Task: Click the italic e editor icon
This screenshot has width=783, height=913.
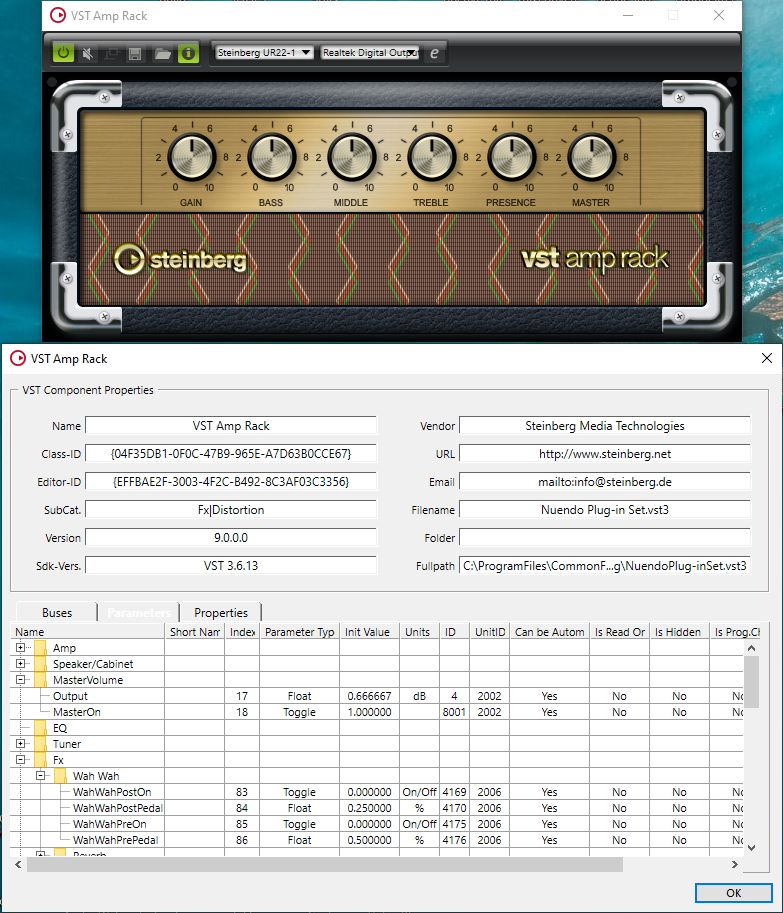Action: coord(434,53)
